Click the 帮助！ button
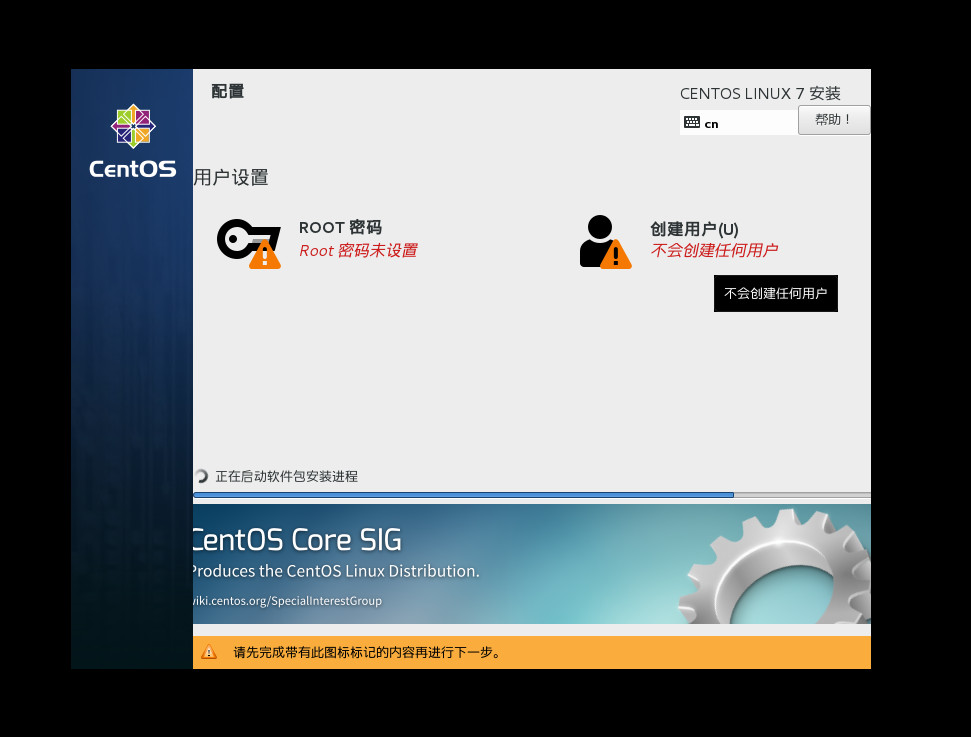 833,118
